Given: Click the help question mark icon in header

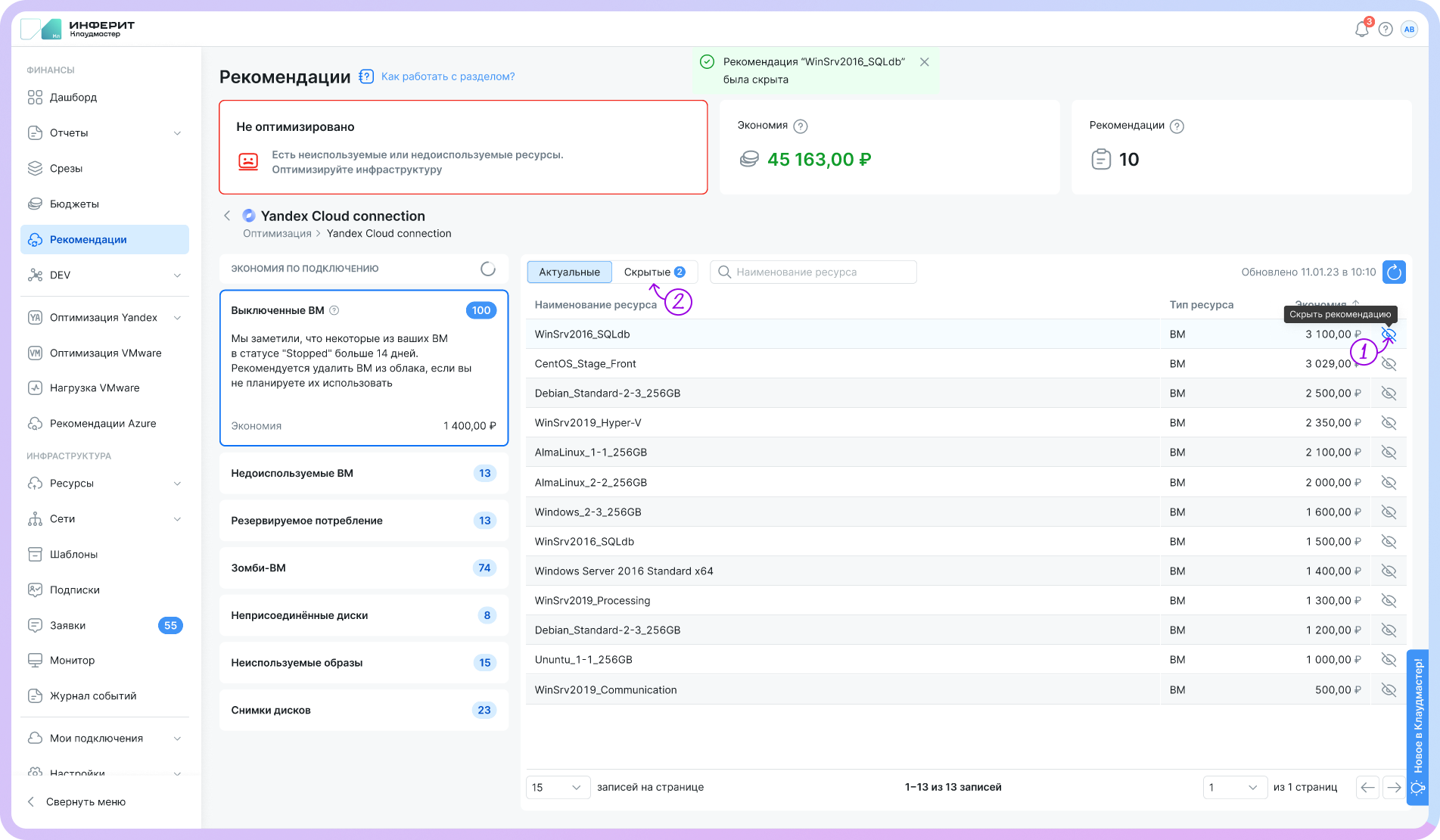Looking at the screenshot, I should click(x=1386, y=30).
